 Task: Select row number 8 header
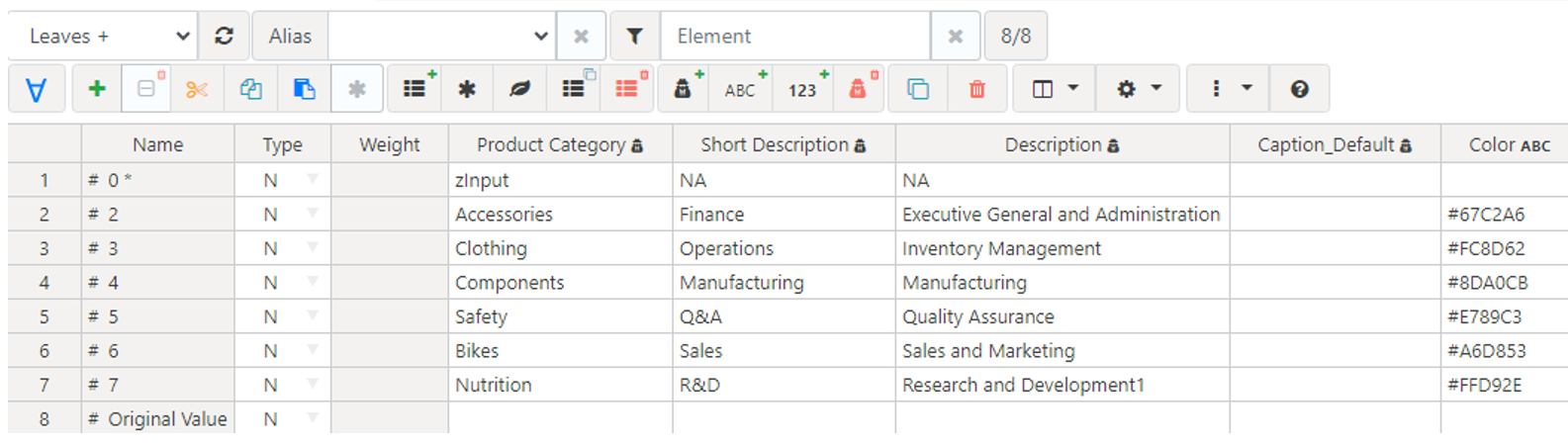[x=45, y=418]
